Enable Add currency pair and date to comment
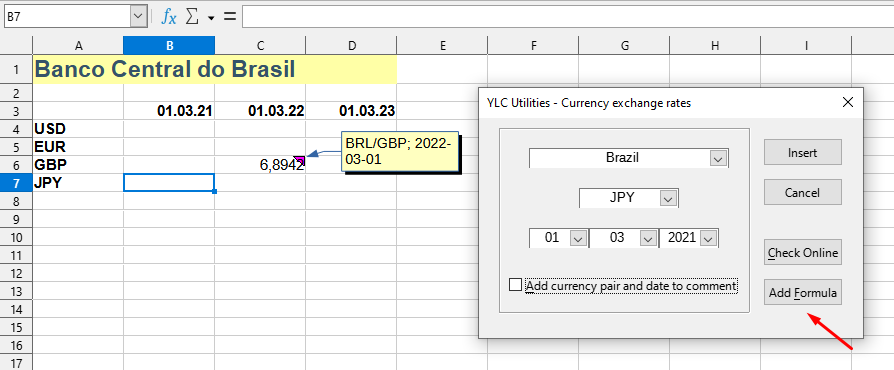894x370 pixels. [x=515, y=284]
